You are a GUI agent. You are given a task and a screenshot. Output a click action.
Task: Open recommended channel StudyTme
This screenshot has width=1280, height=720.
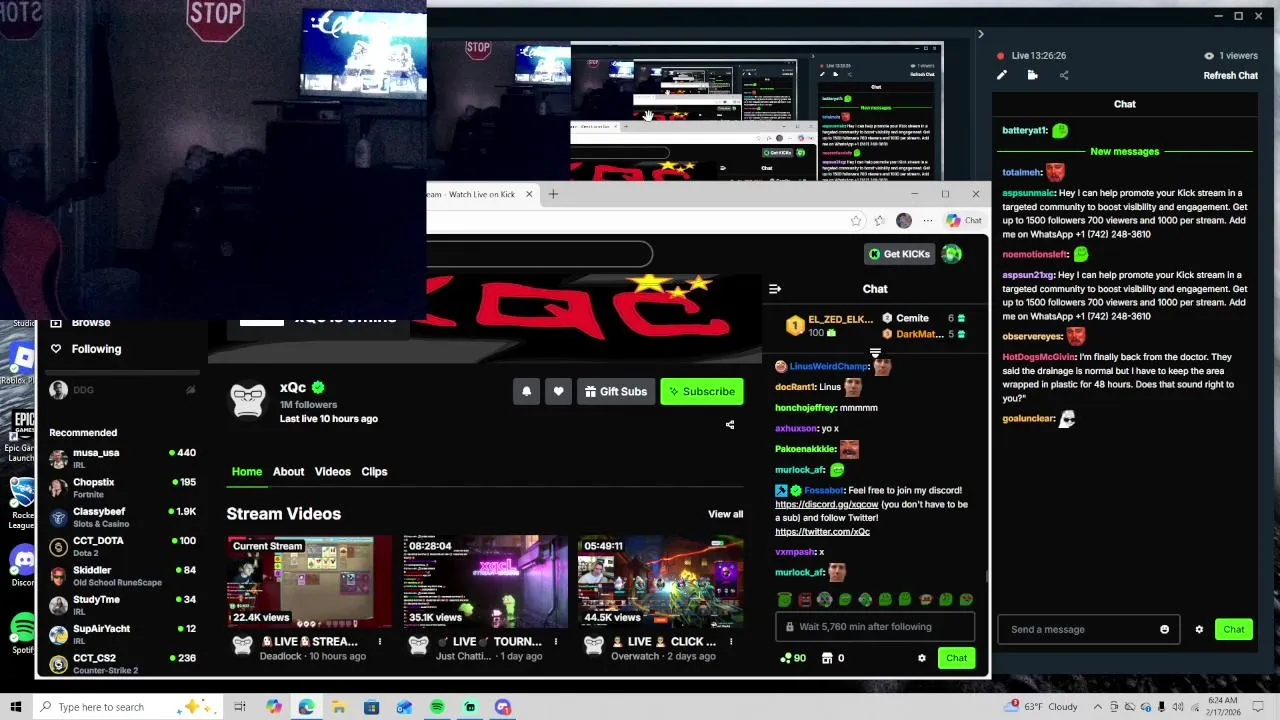tap(122, 605)
